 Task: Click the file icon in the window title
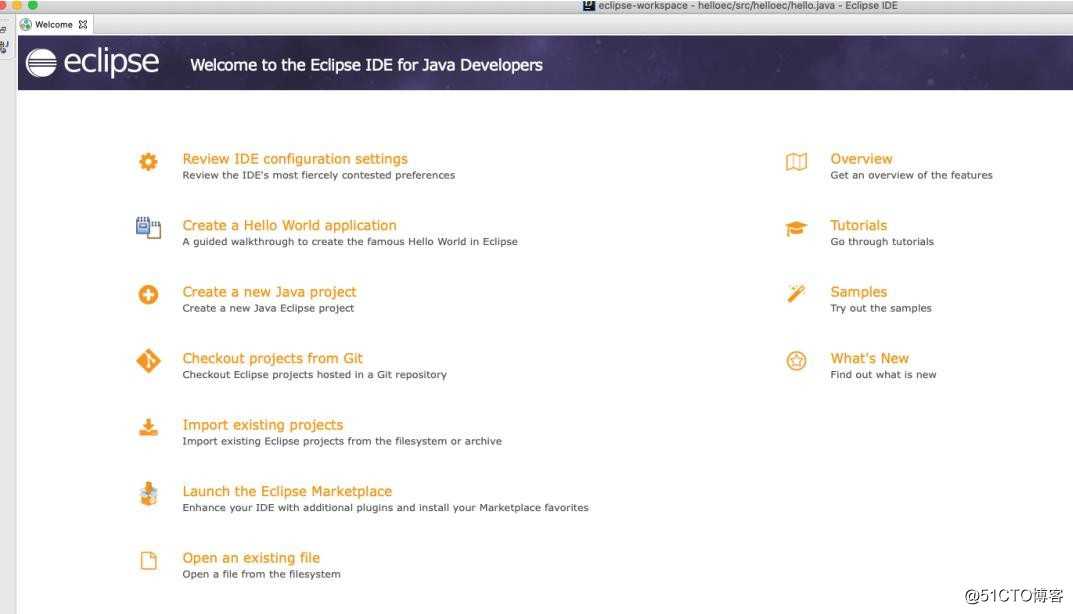point(589,5)
